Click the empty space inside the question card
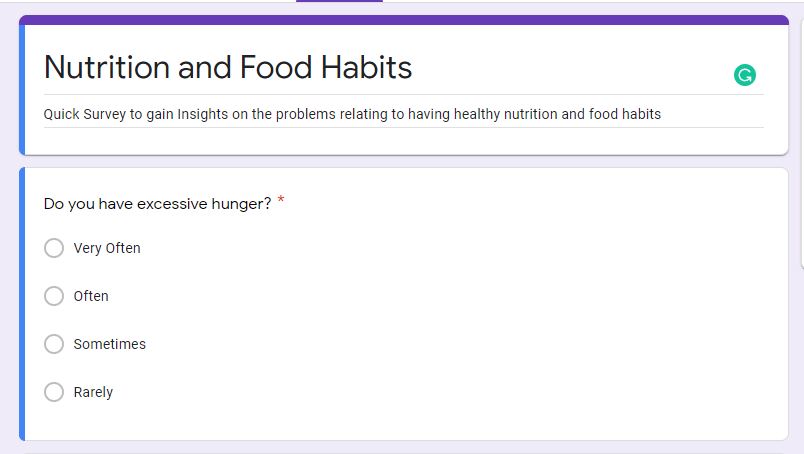Screen dimensions: 804x454 pos(500,320)
